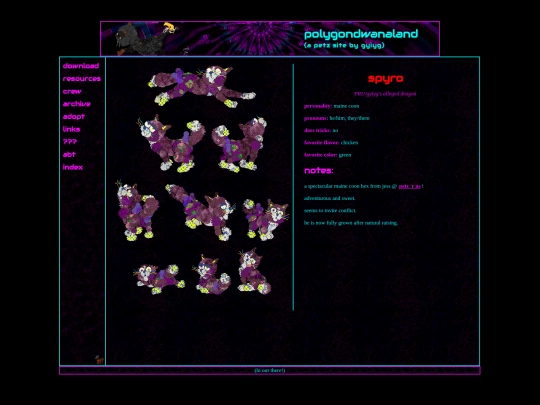540x405 pixels.
Task: Go to the abt page
Action: tap(69, 154)
